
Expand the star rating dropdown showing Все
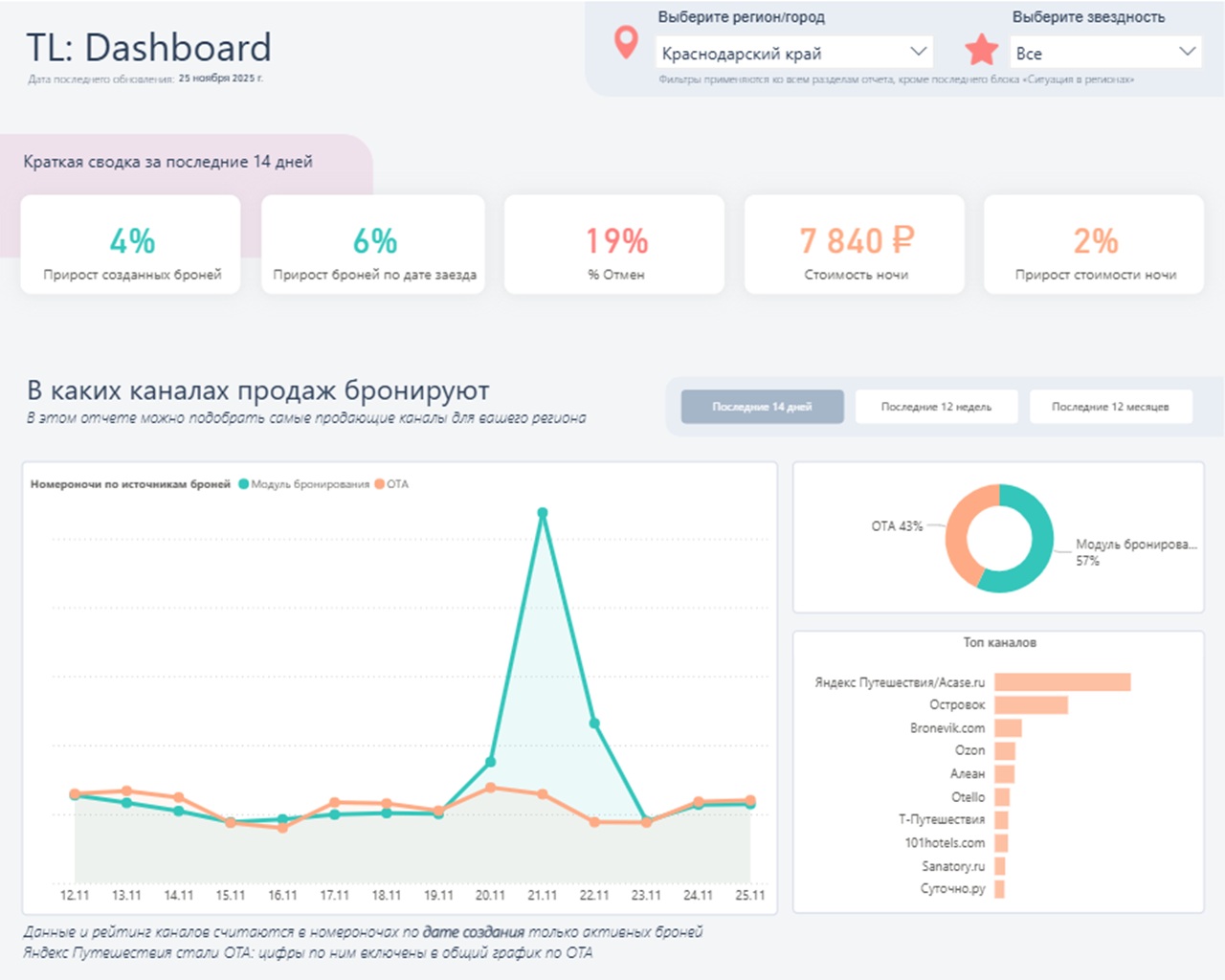click(x=1105, y=53)
